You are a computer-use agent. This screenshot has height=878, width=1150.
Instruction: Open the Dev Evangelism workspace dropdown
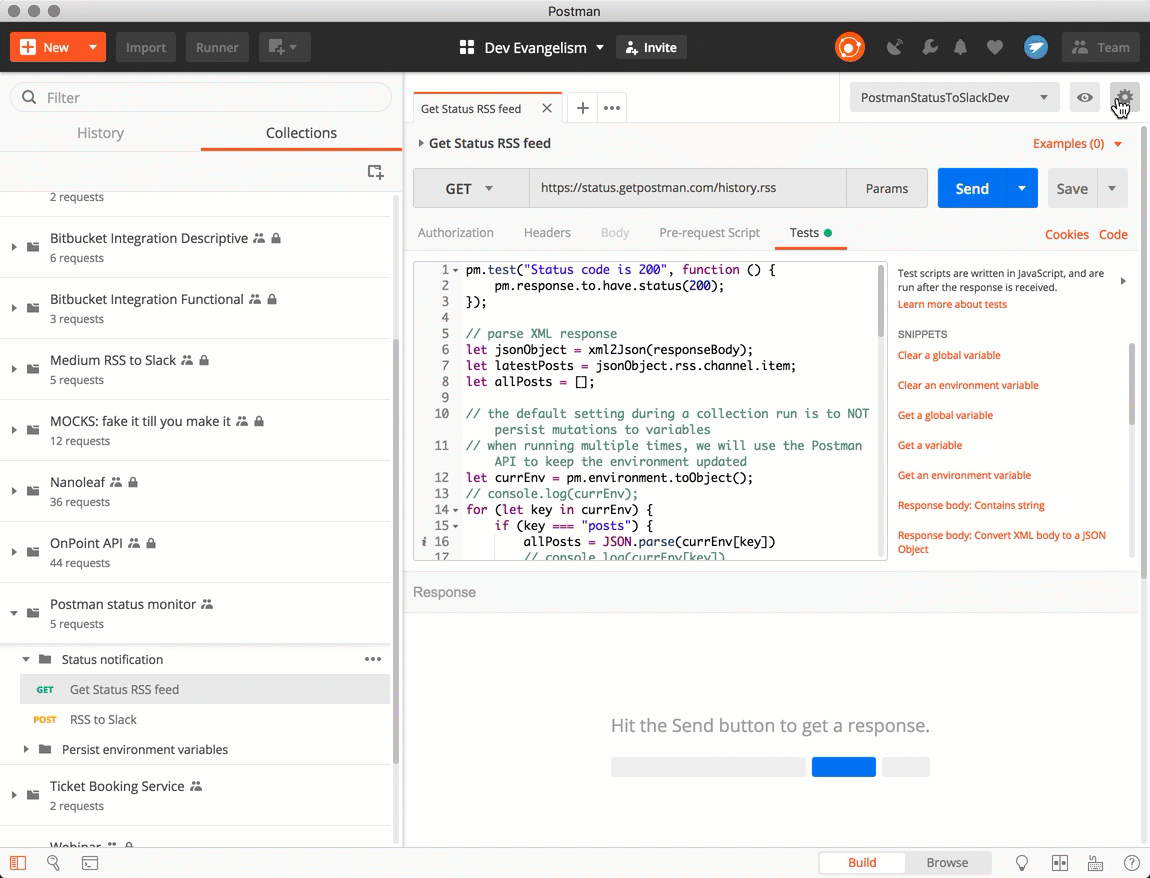[600, 48]
